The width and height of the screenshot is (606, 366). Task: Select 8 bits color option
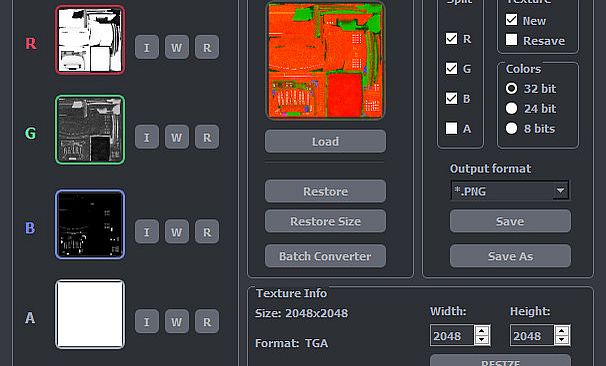pos(511,128)
